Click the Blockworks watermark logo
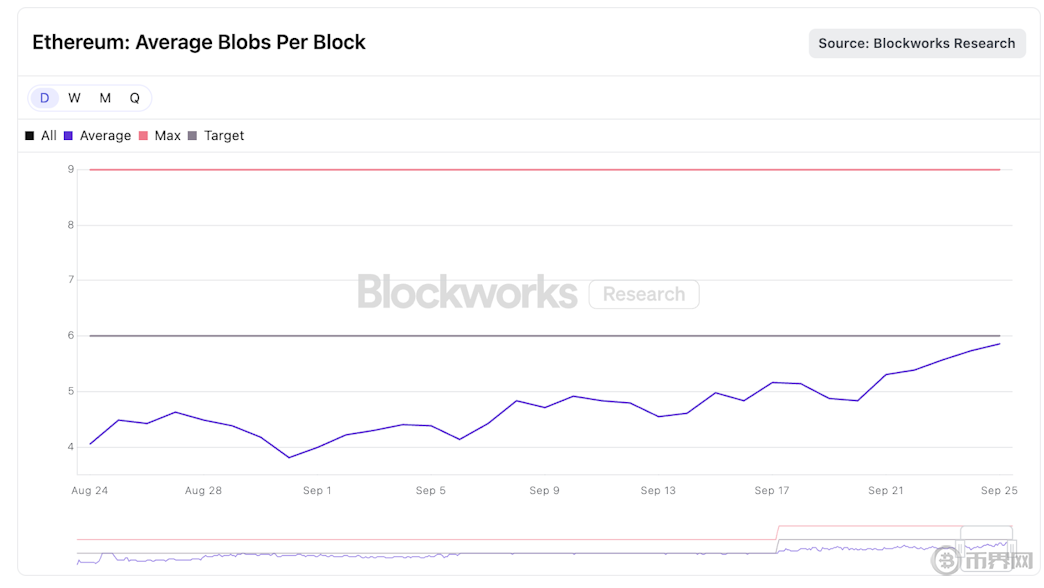This screenshot has width=1044, height=588. click(467, 292)
